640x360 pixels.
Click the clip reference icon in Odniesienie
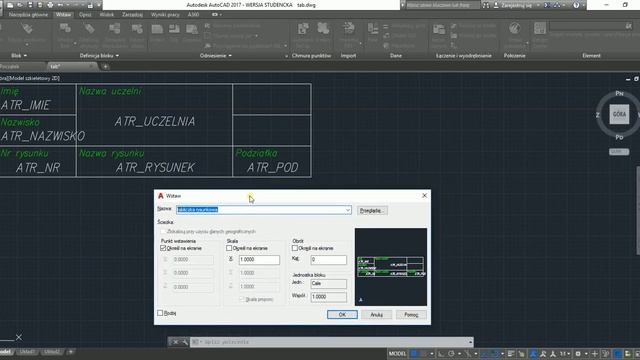pos(174,29)
